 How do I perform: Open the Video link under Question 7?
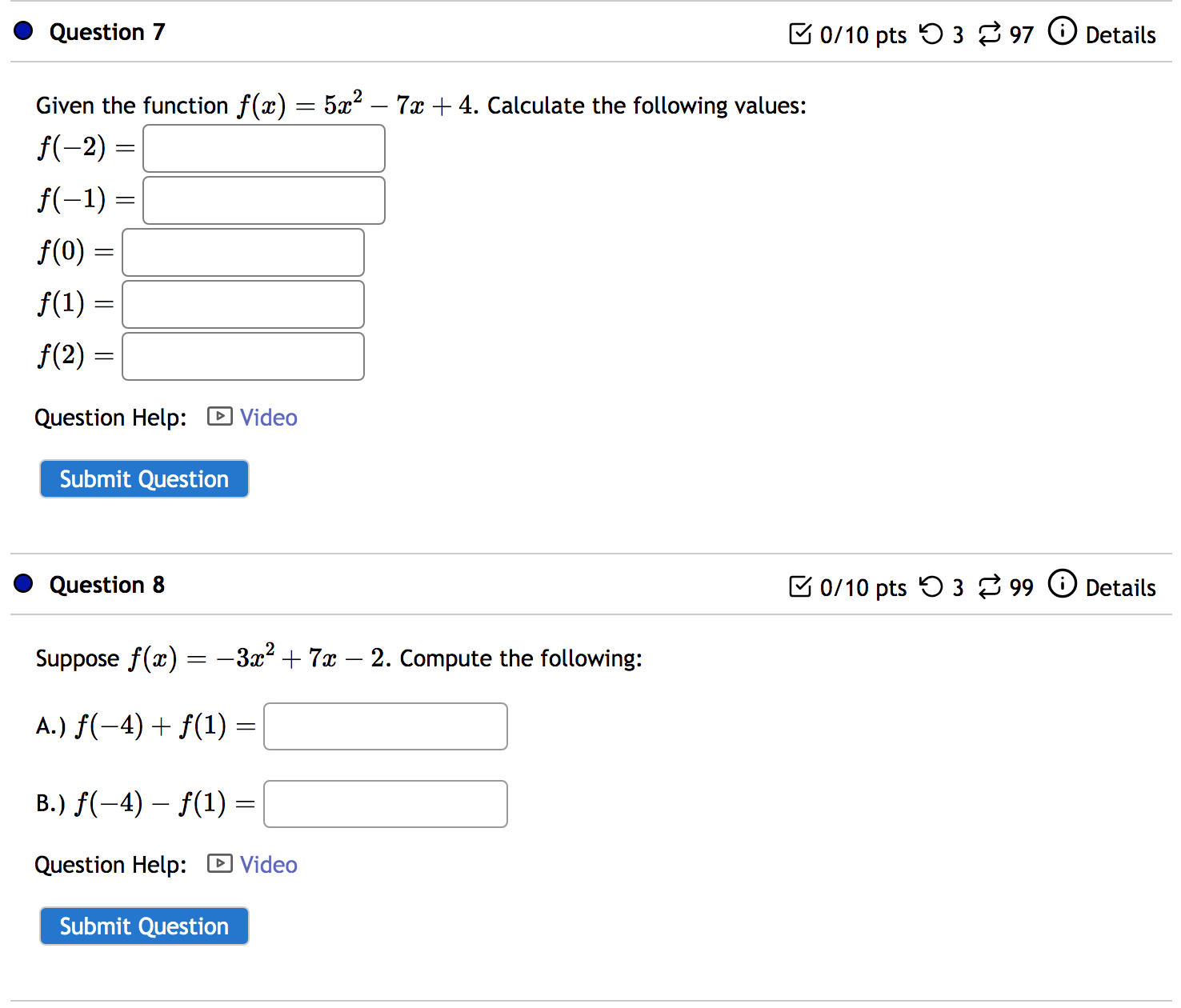coord(268,417)
